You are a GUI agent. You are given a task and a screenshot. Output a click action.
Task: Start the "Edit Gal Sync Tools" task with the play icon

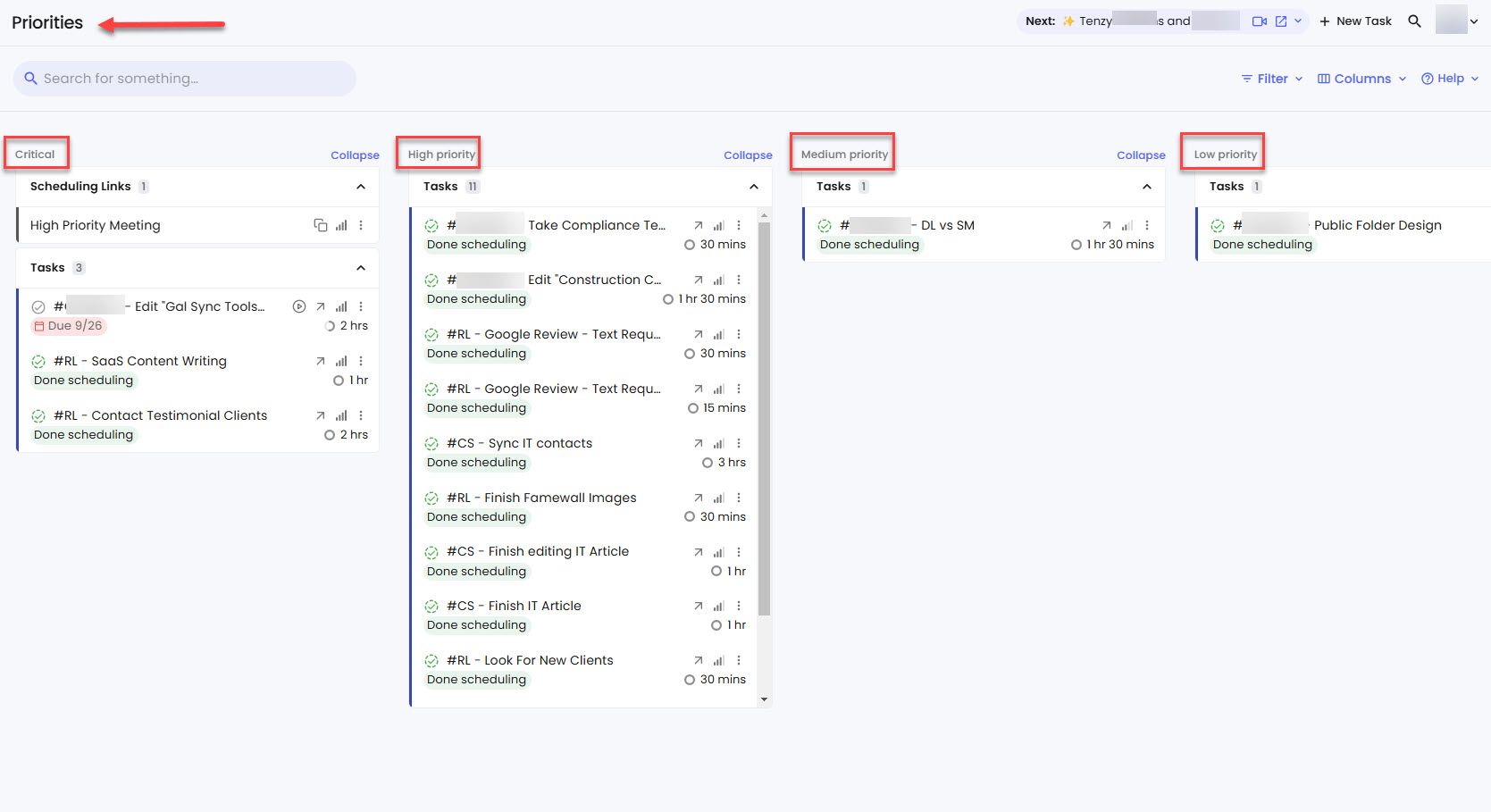point(299,306)
